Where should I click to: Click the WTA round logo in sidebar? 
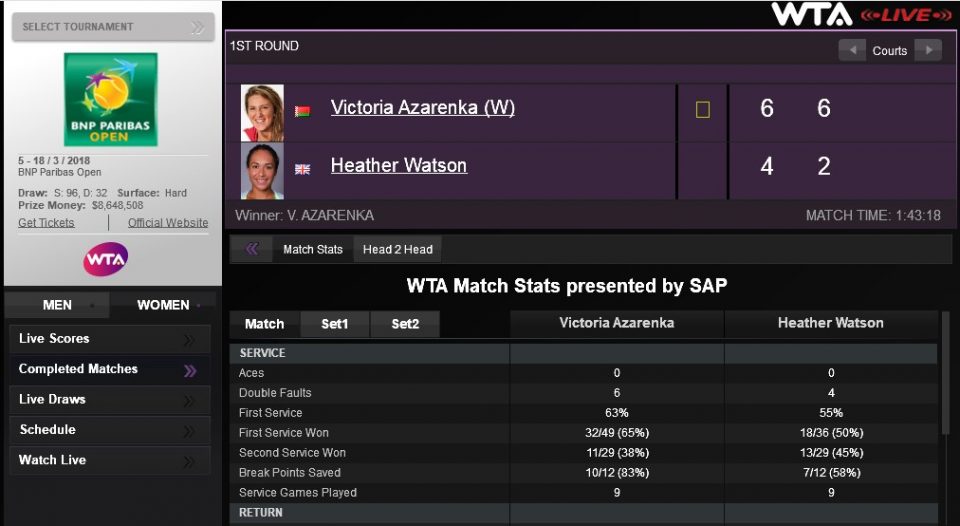coord(106,259)
